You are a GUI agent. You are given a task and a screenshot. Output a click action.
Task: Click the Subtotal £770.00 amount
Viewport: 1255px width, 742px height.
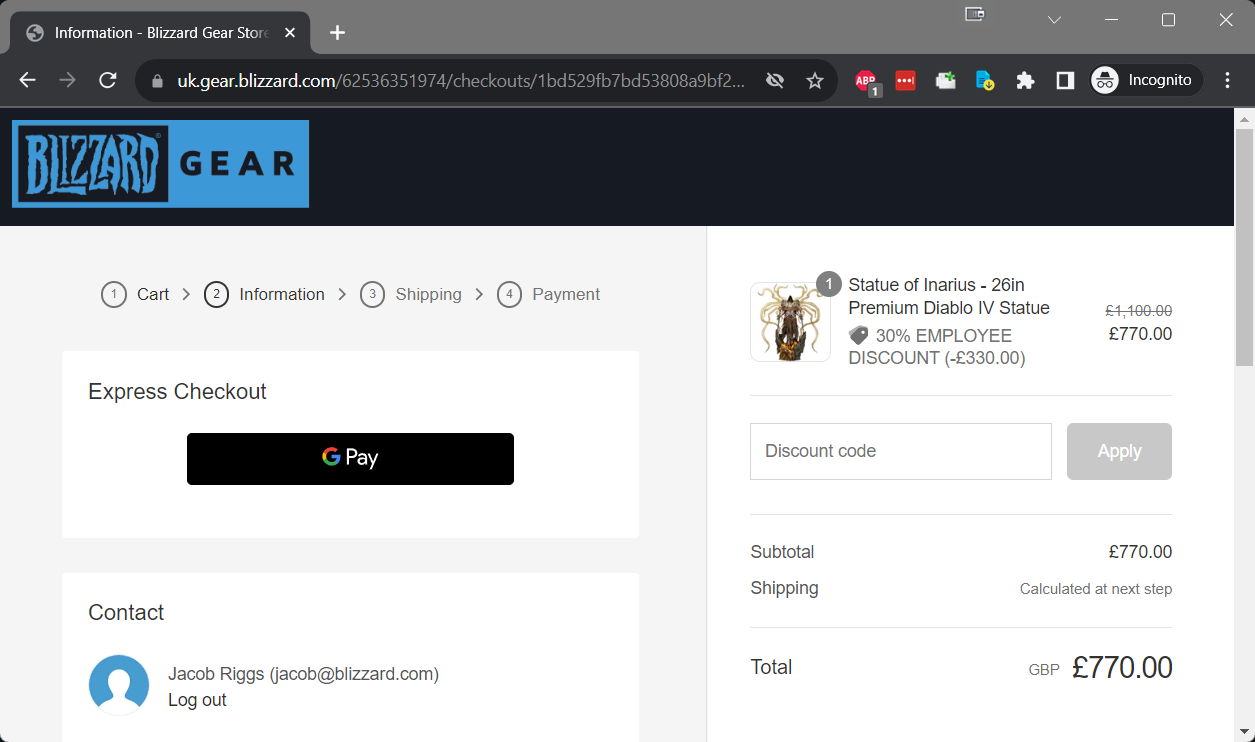coord(1140,552)
